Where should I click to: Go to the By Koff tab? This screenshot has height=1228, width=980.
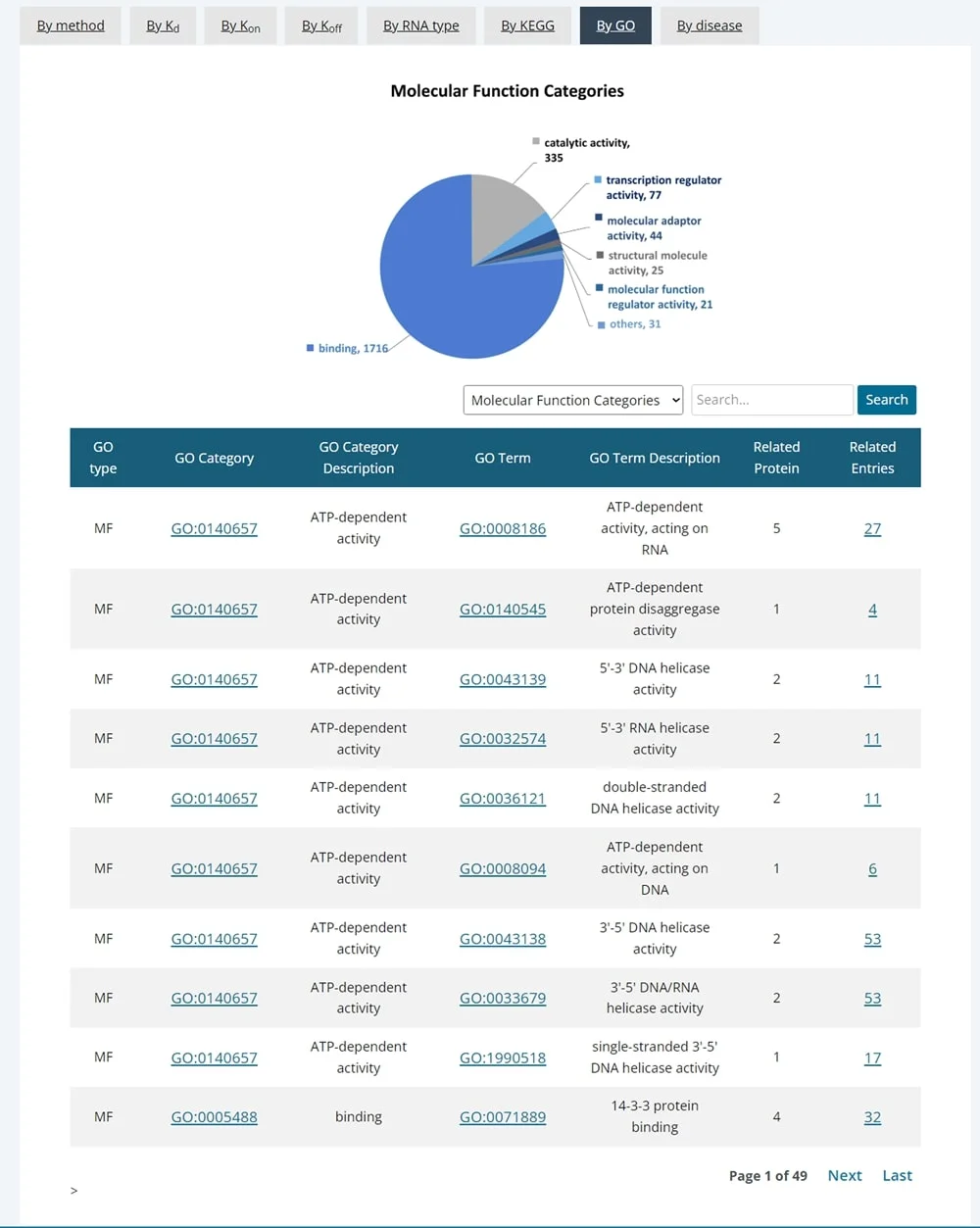[321, 25]
